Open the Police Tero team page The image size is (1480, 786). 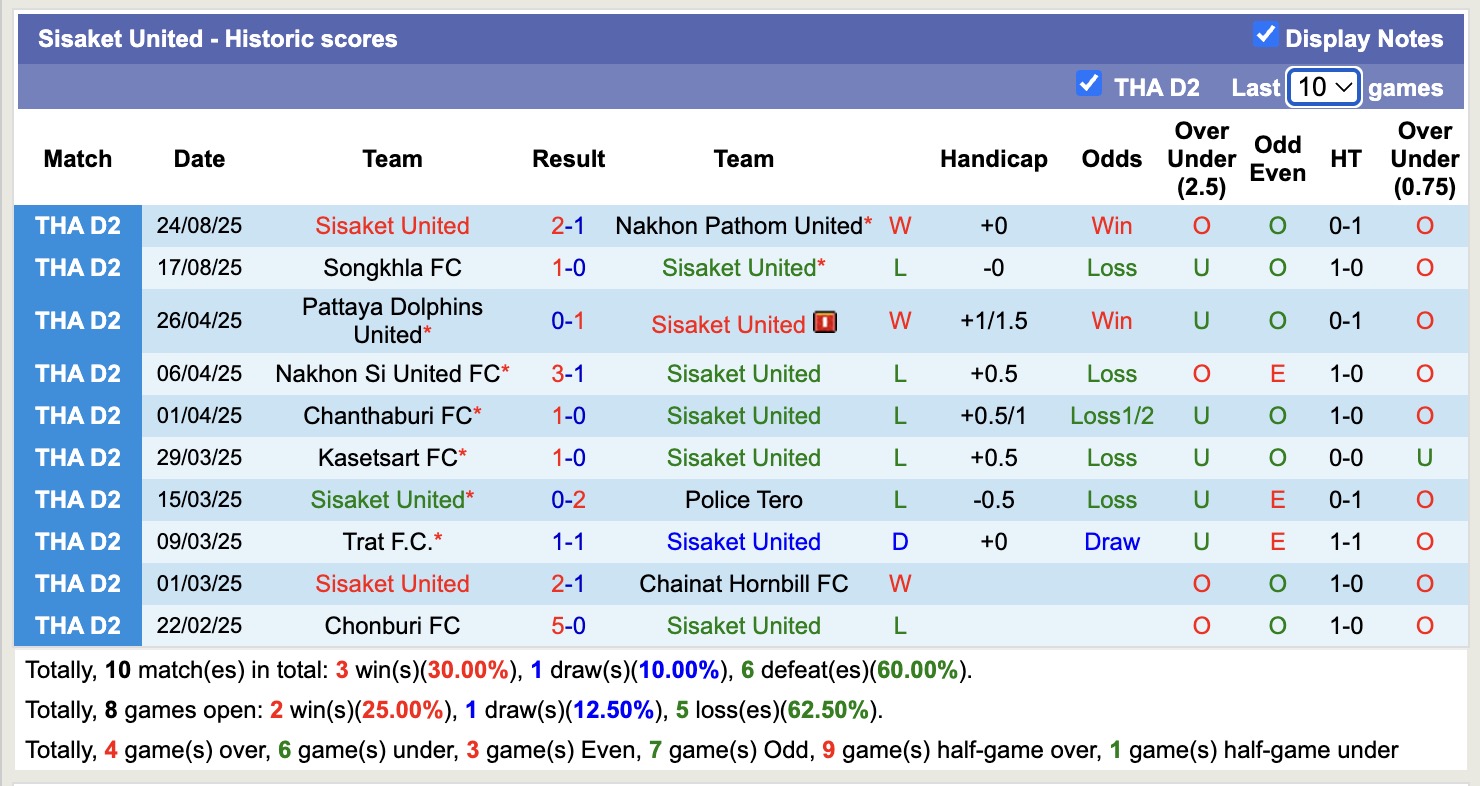[x=744, y=500]
